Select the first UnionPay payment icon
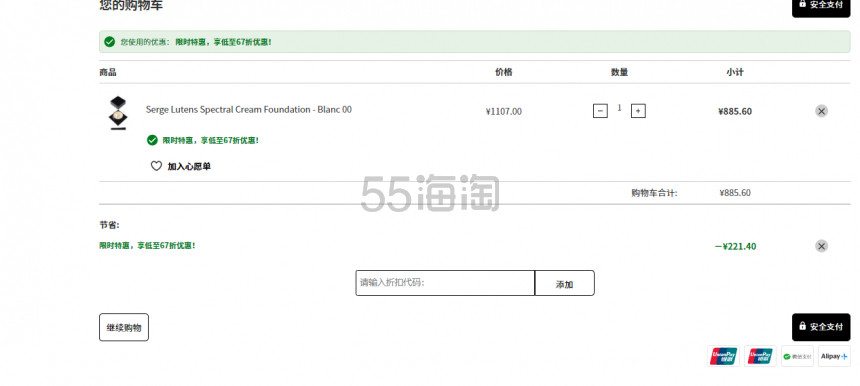 [723, 356]
